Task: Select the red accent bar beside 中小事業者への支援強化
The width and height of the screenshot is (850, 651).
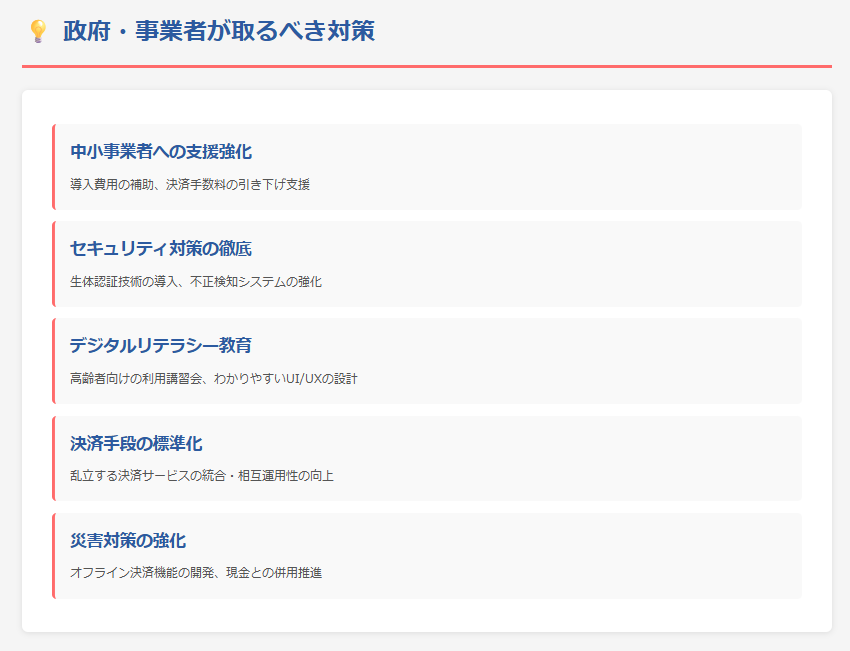Action: (x=53, y=164)
